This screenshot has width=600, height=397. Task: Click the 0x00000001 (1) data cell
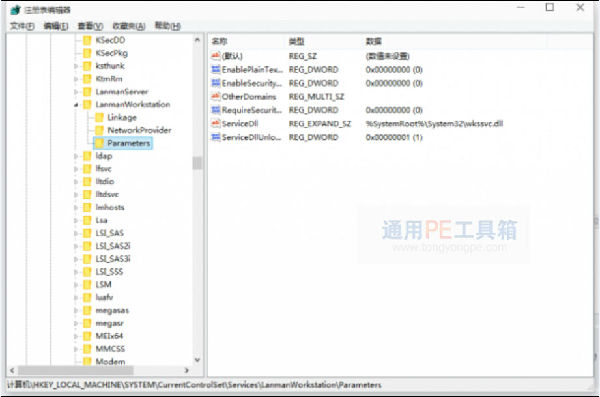pos(394,137)
